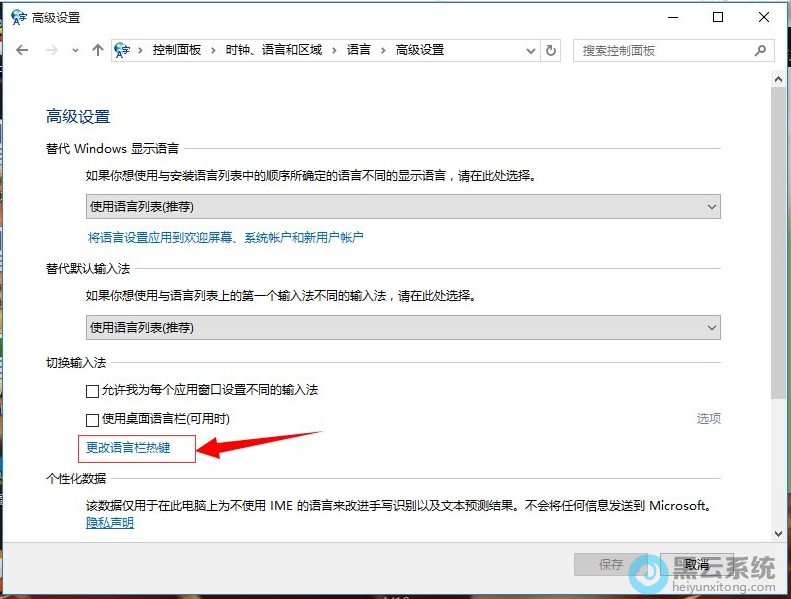Click the language icon in the address bar
The height and width of the screenshot is (599, 791).
tap(122, 50)
